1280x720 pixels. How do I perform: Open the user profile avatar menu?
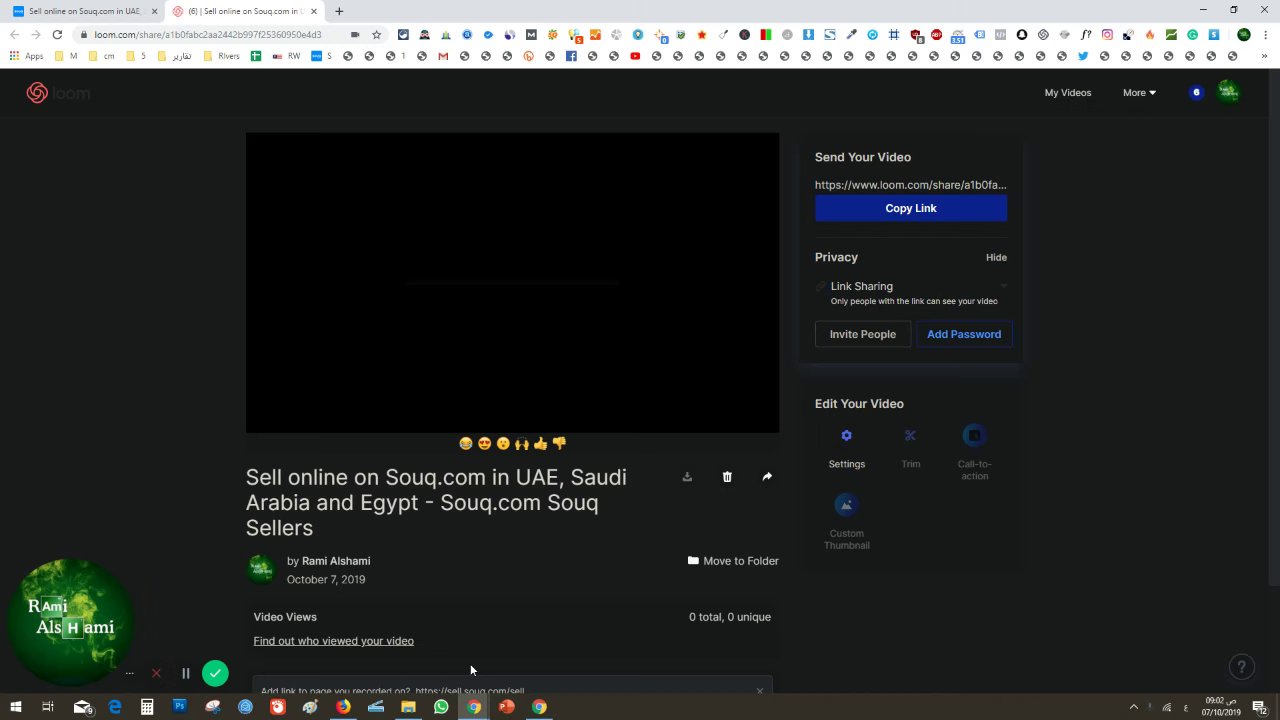point(1228,92)
